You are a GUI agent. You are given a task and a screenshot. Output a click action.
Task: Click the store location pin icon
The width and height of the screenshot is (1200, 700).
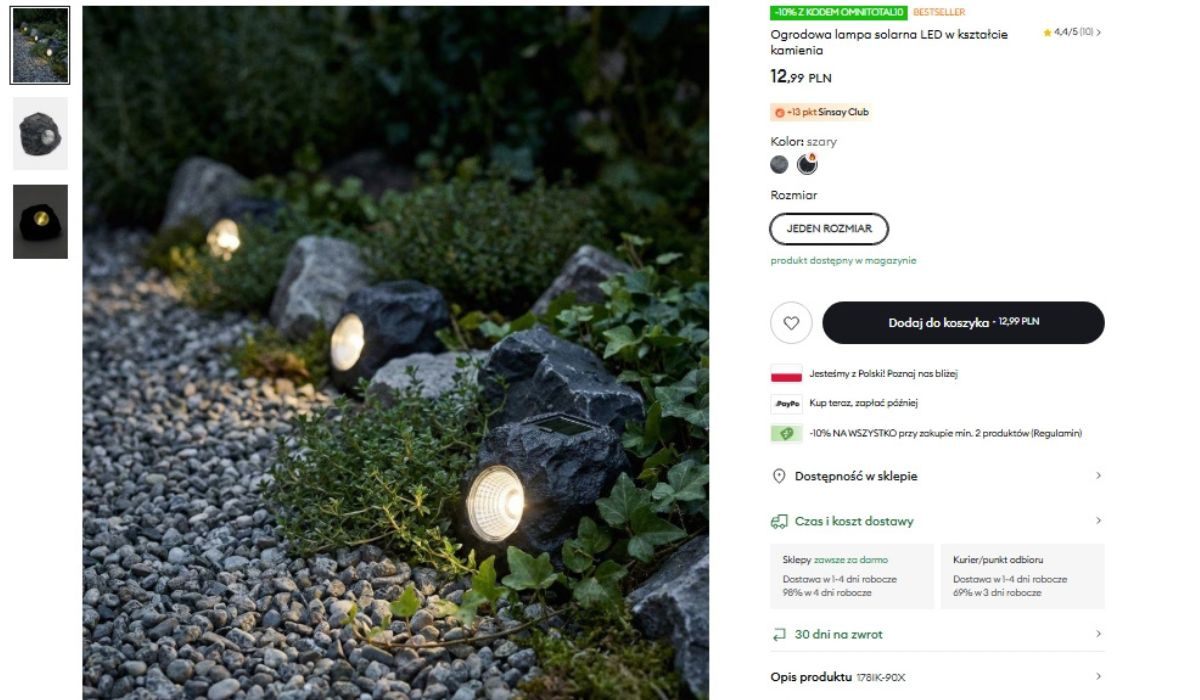(x=779, y=476)
